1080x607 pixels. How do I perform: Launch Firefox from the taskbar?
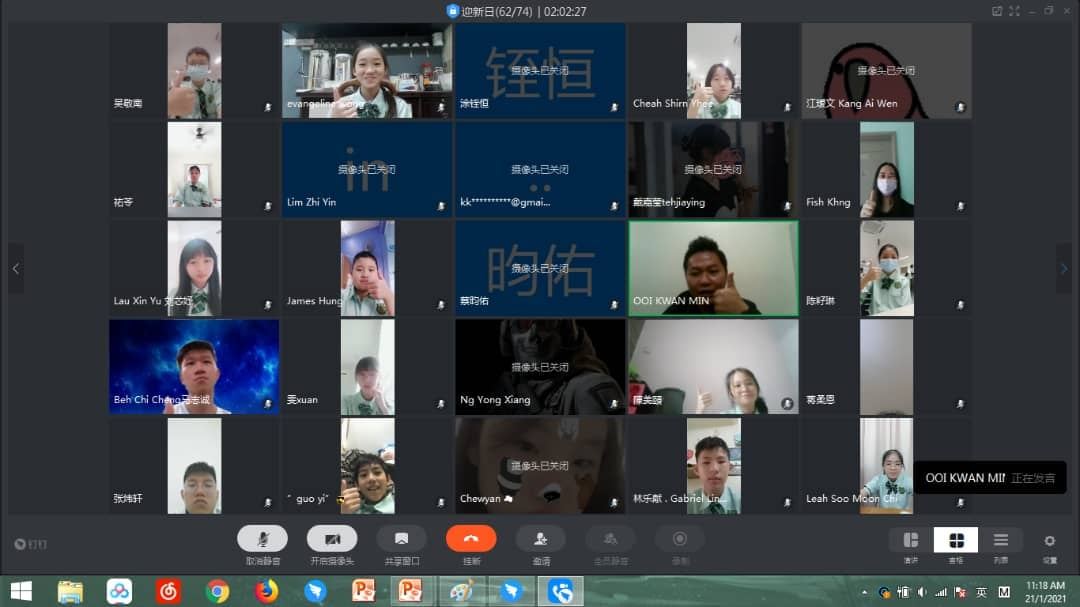(x=267, y=591)
